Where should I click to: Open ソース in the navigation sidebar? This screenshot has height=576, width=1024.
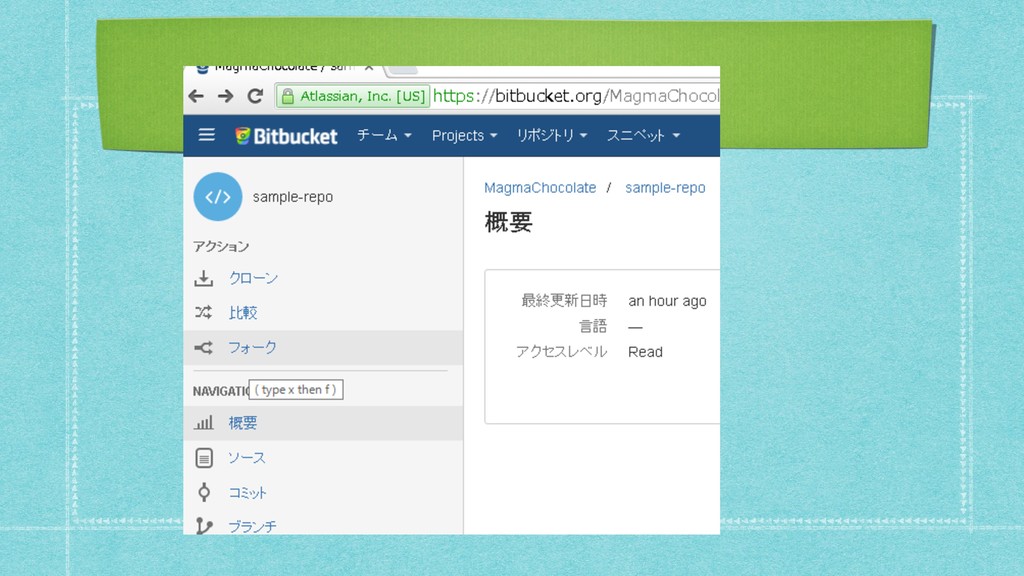click(x=247, y=458)
